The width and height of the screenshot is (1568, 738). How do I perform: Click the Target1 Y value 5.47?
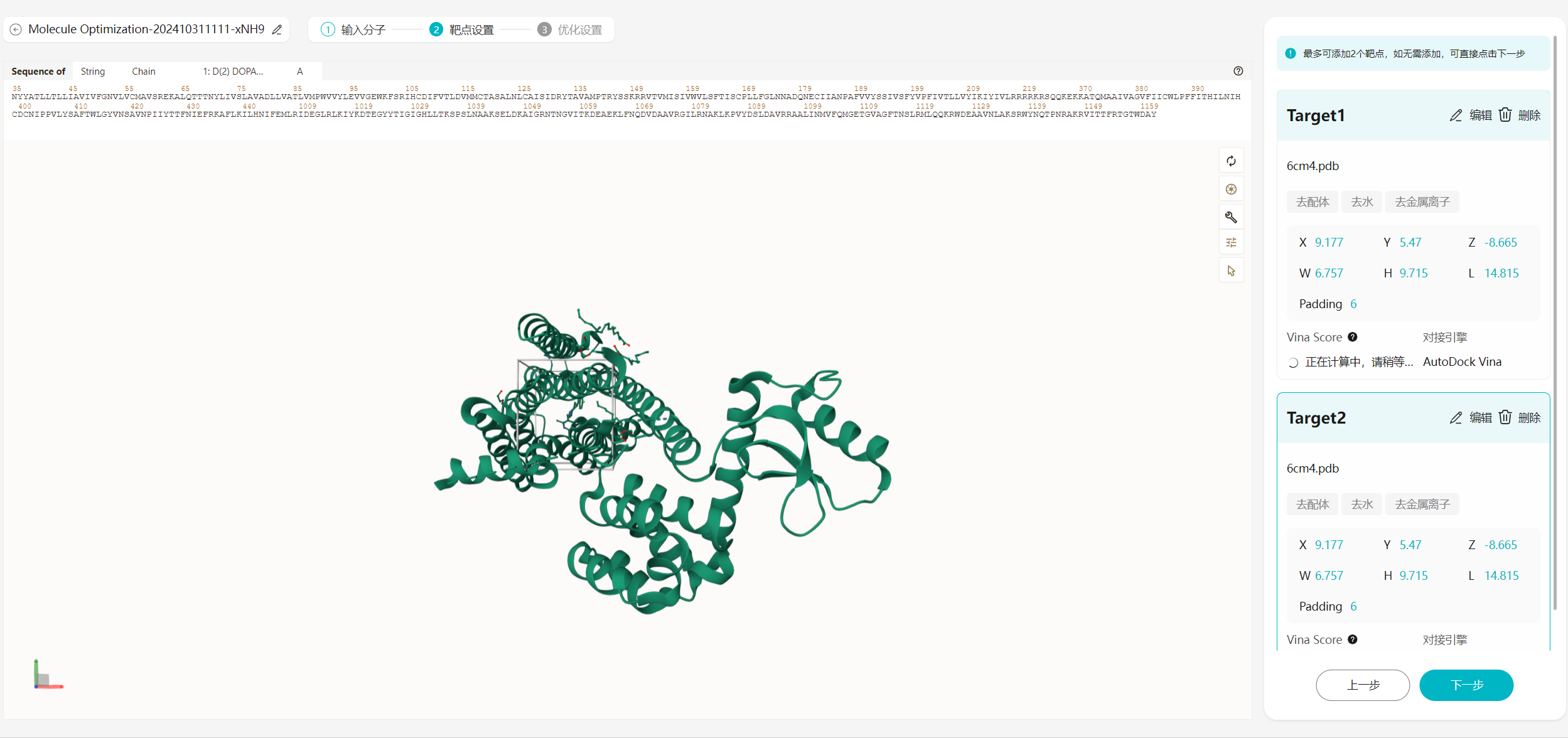1410,242
